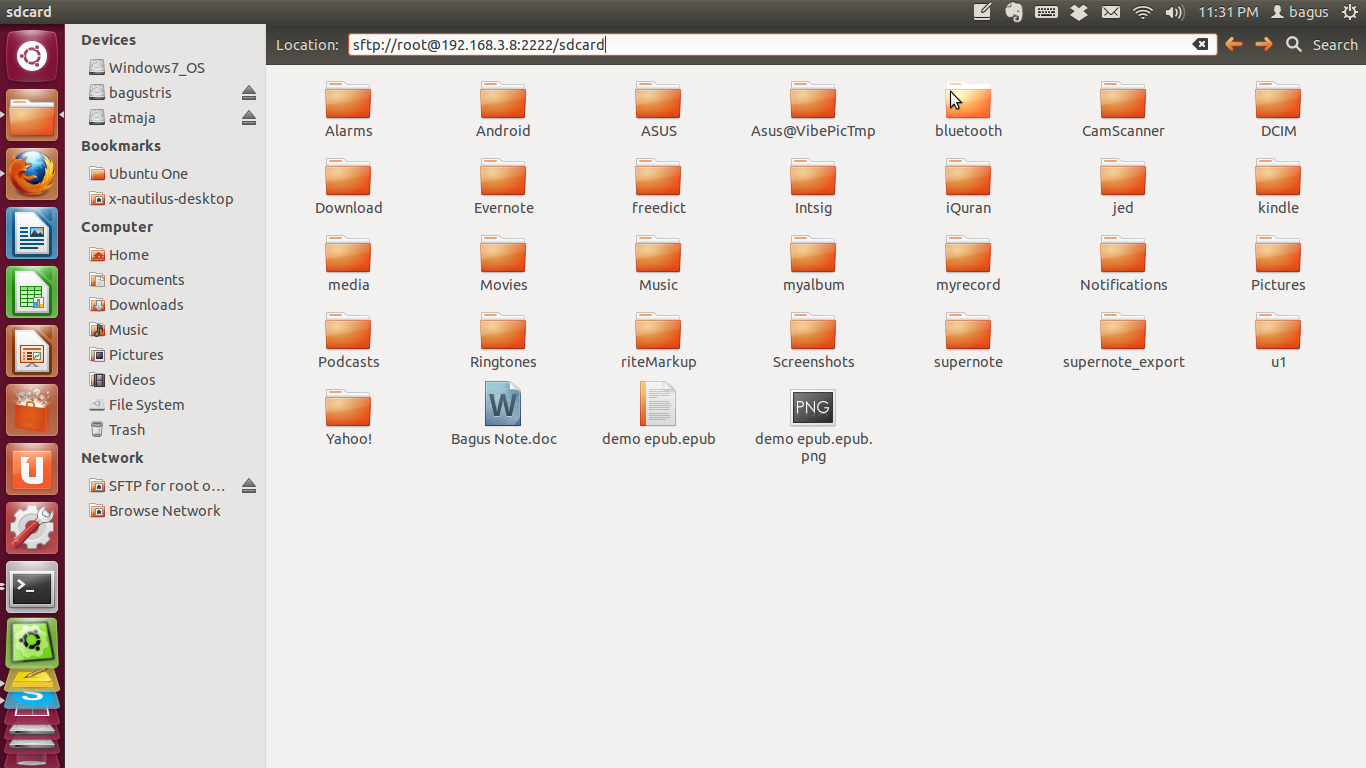This screenshot has height=768, width=1366.
Task: Open the session gear menu
Action: click(x=1350, y=12)
